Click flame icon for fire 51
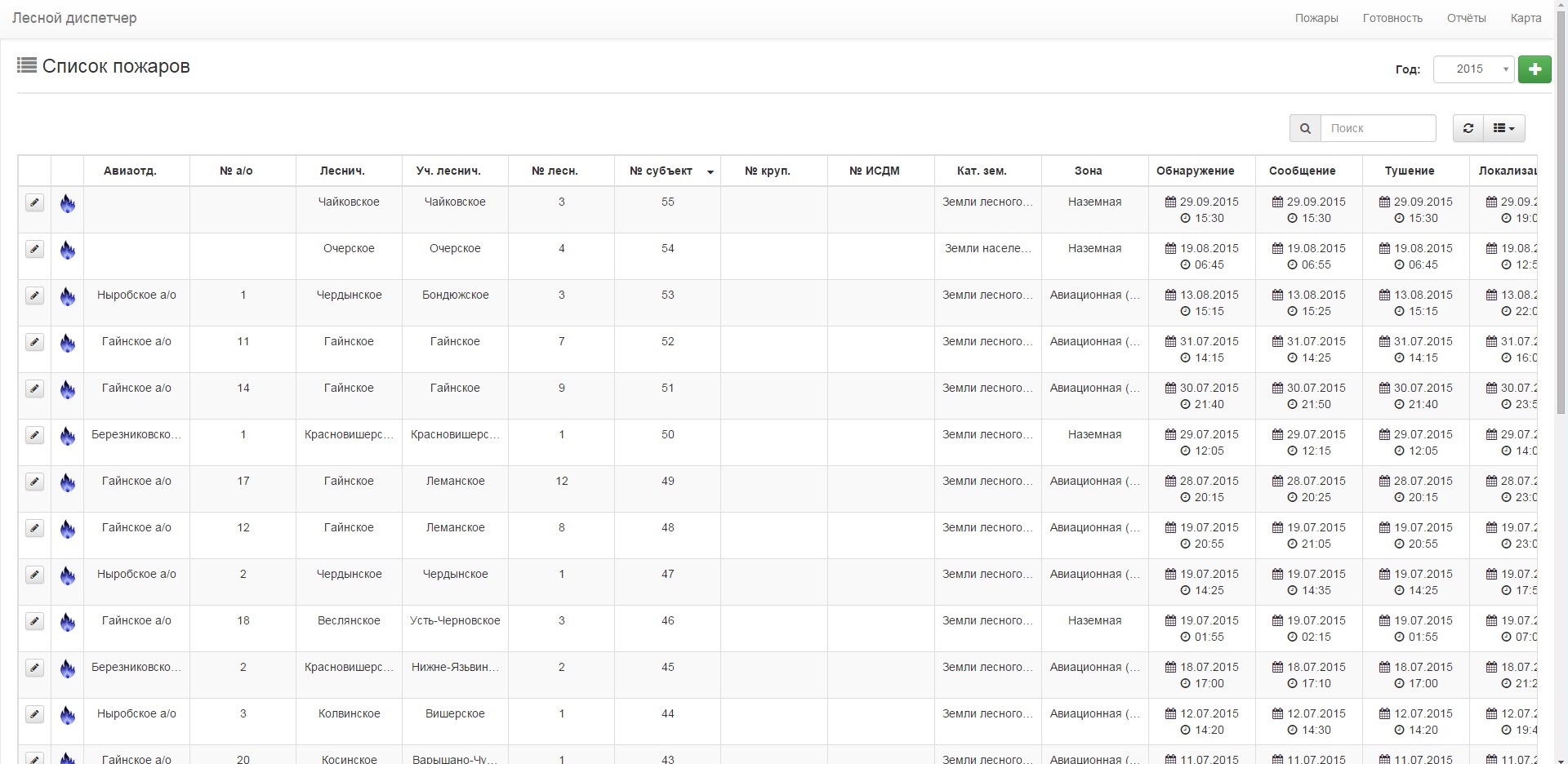Viewport: 1568px width, 764px height. point(68,389)
